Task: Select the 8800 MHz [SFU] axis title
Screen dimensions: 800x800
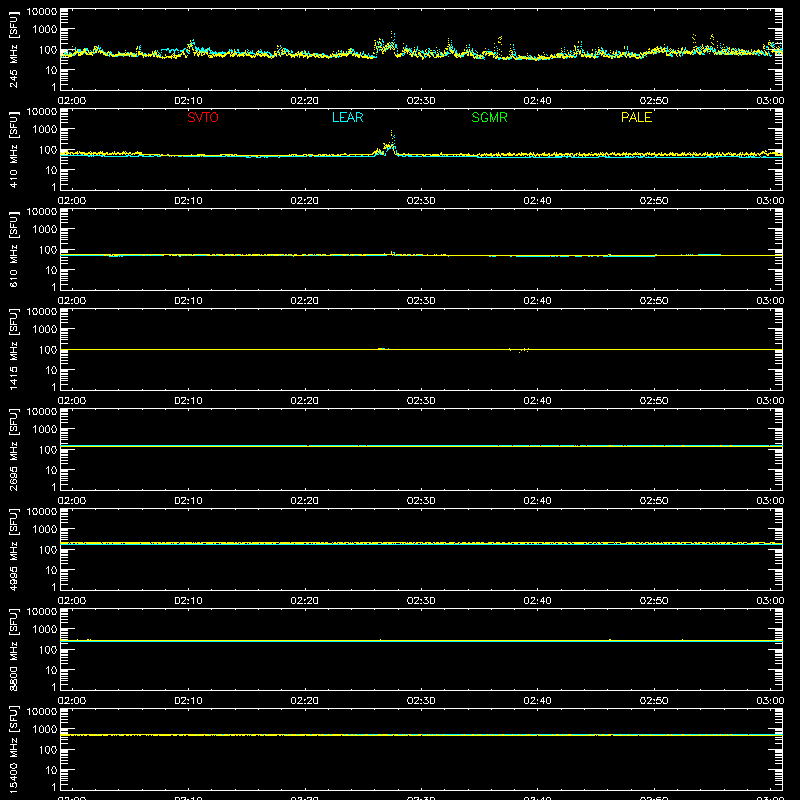Action: pos(13,650)
